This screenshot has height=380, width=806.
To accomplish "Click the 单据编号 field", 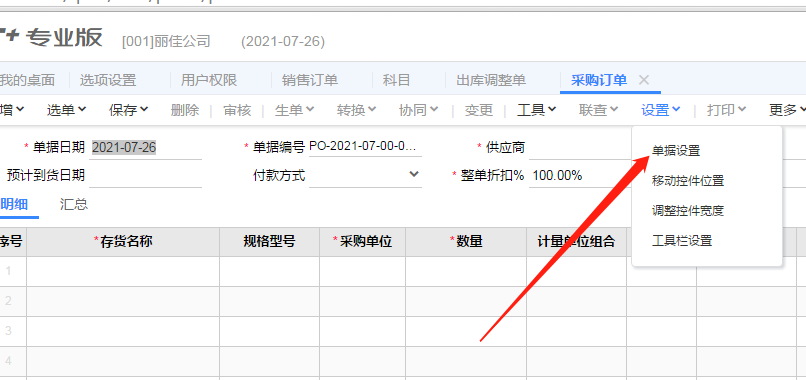I will [x=365, y=147].
